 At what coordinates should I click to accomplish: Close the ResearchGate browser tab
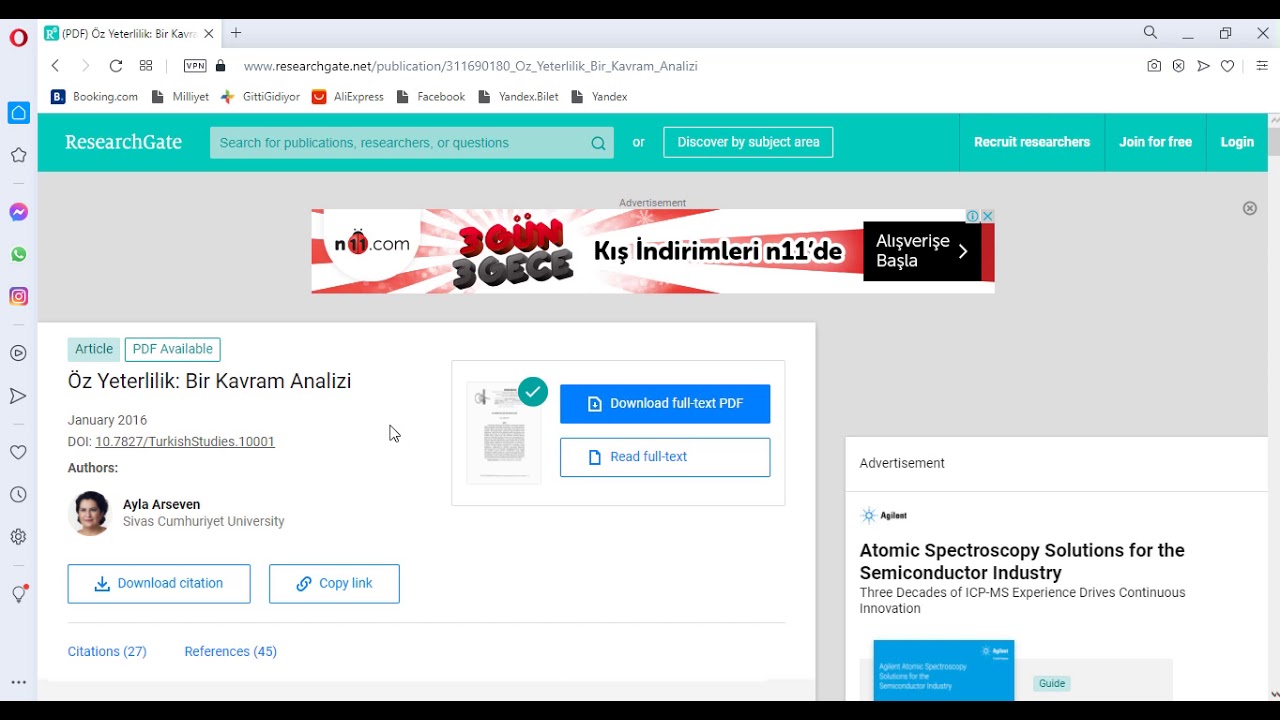click(x=208, y=33)
